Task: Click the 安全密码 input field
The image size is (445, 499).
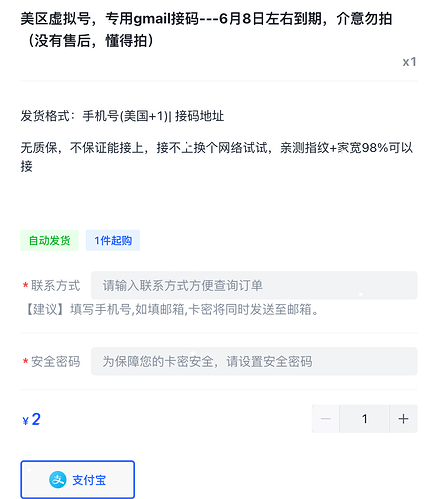Action: (x=254, y=361)
